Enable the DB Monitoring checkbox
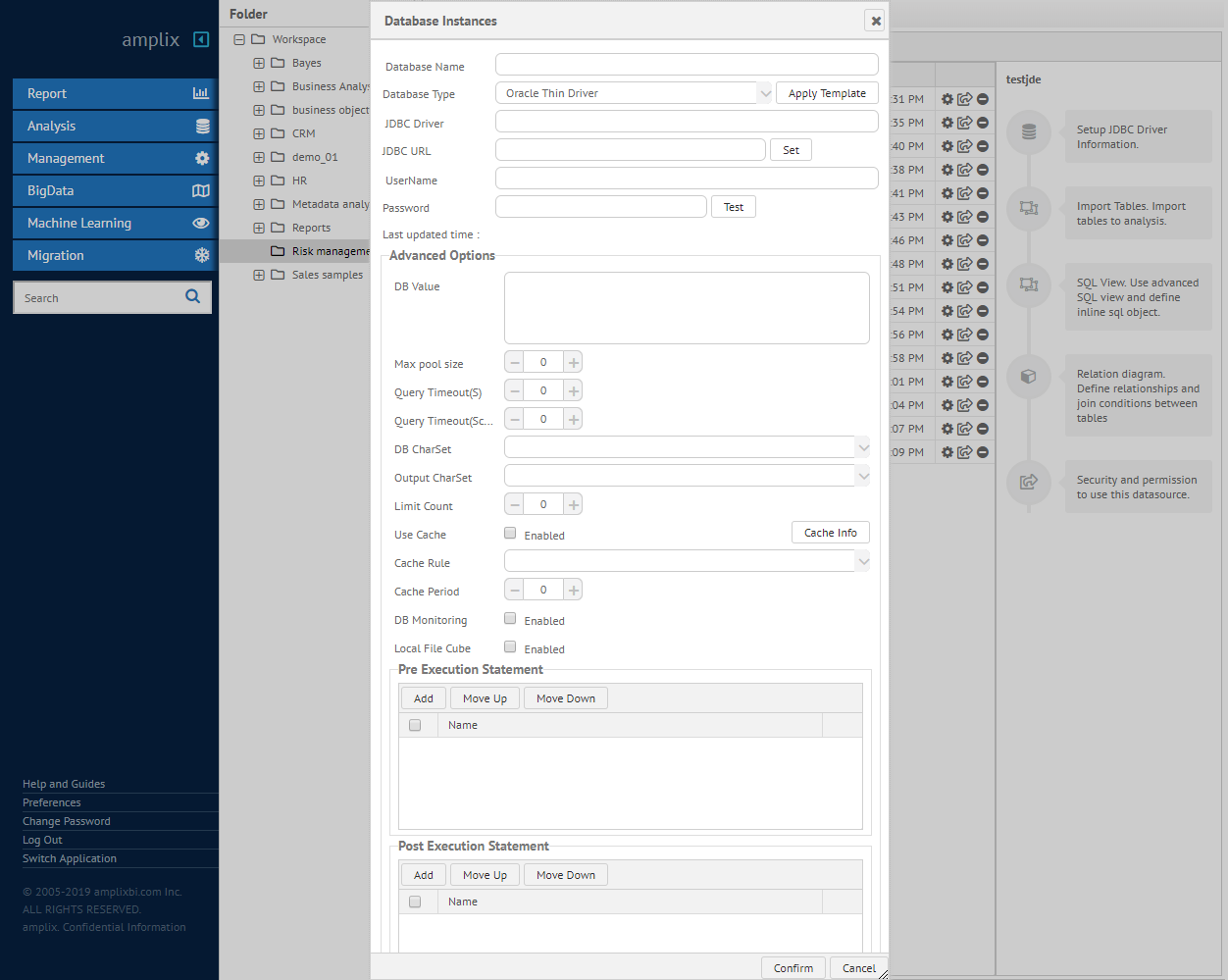Image resolution: width=1228 pixels, height=980 pixels. point(510,619)
